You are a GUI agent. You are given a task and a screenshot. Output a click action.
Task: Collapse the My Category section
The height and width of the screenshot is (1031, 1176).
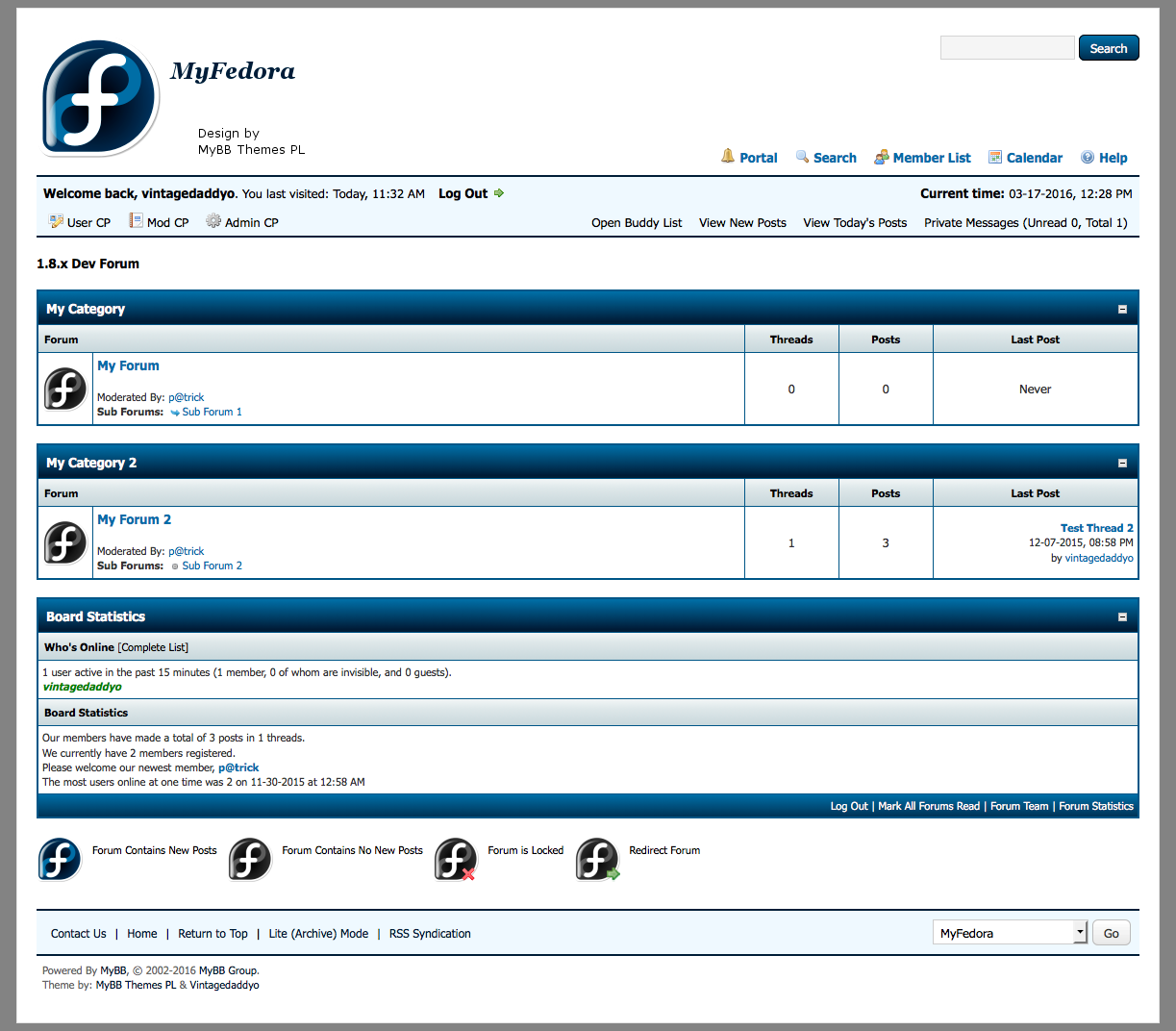click(1122, 310)
